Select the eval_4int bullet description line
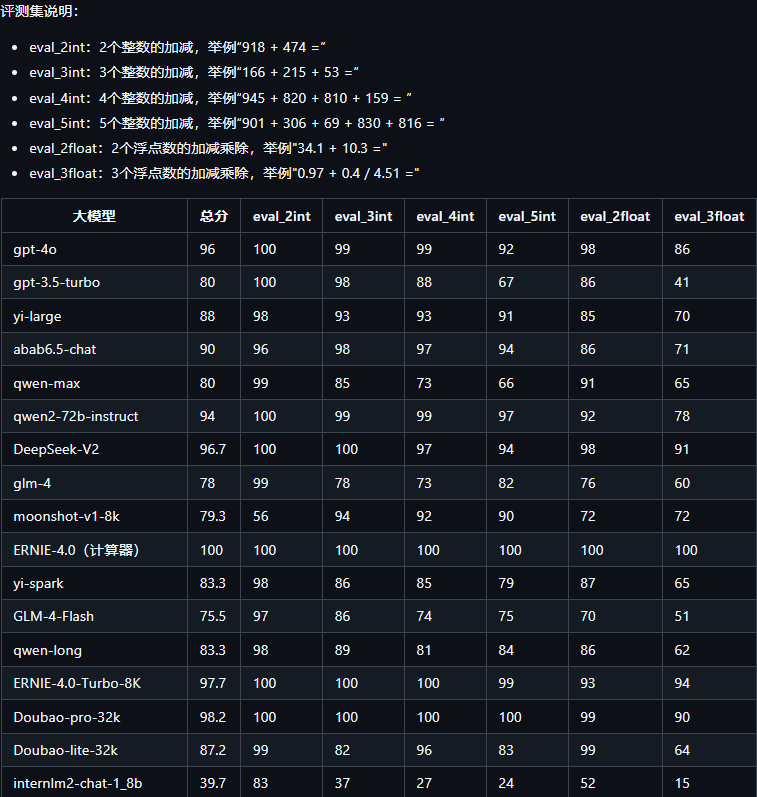757x797 pixels. point(220,98)
